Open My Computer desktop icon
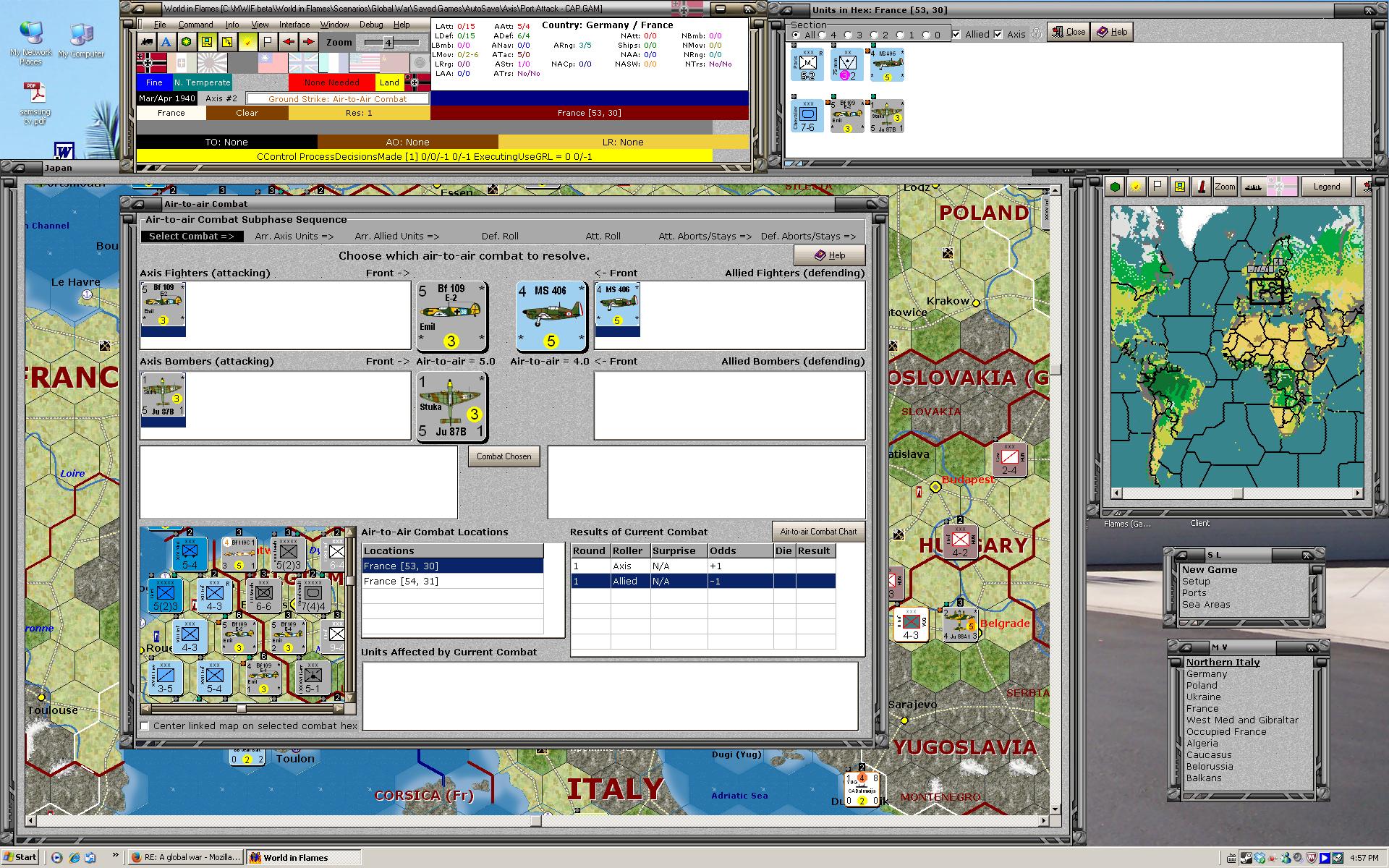1389x868 pixels. [81, 41]
